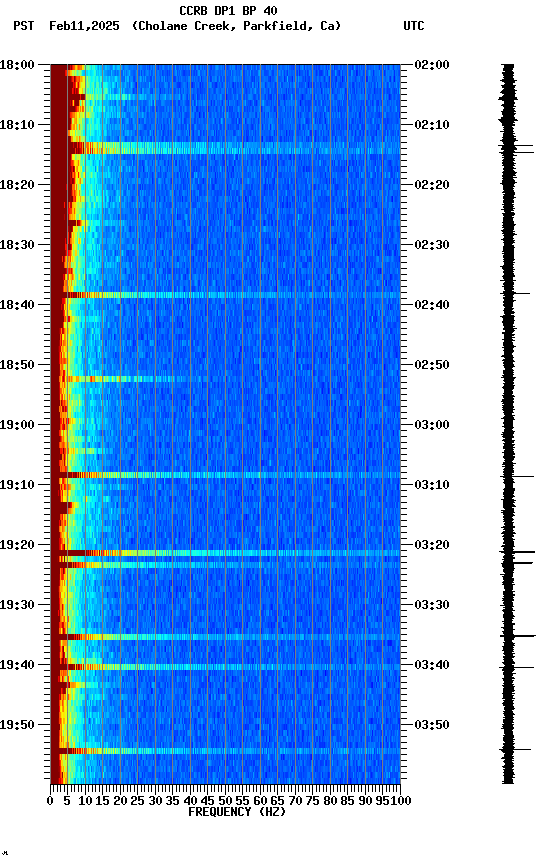Click the 18:00 PST time label

17,64
